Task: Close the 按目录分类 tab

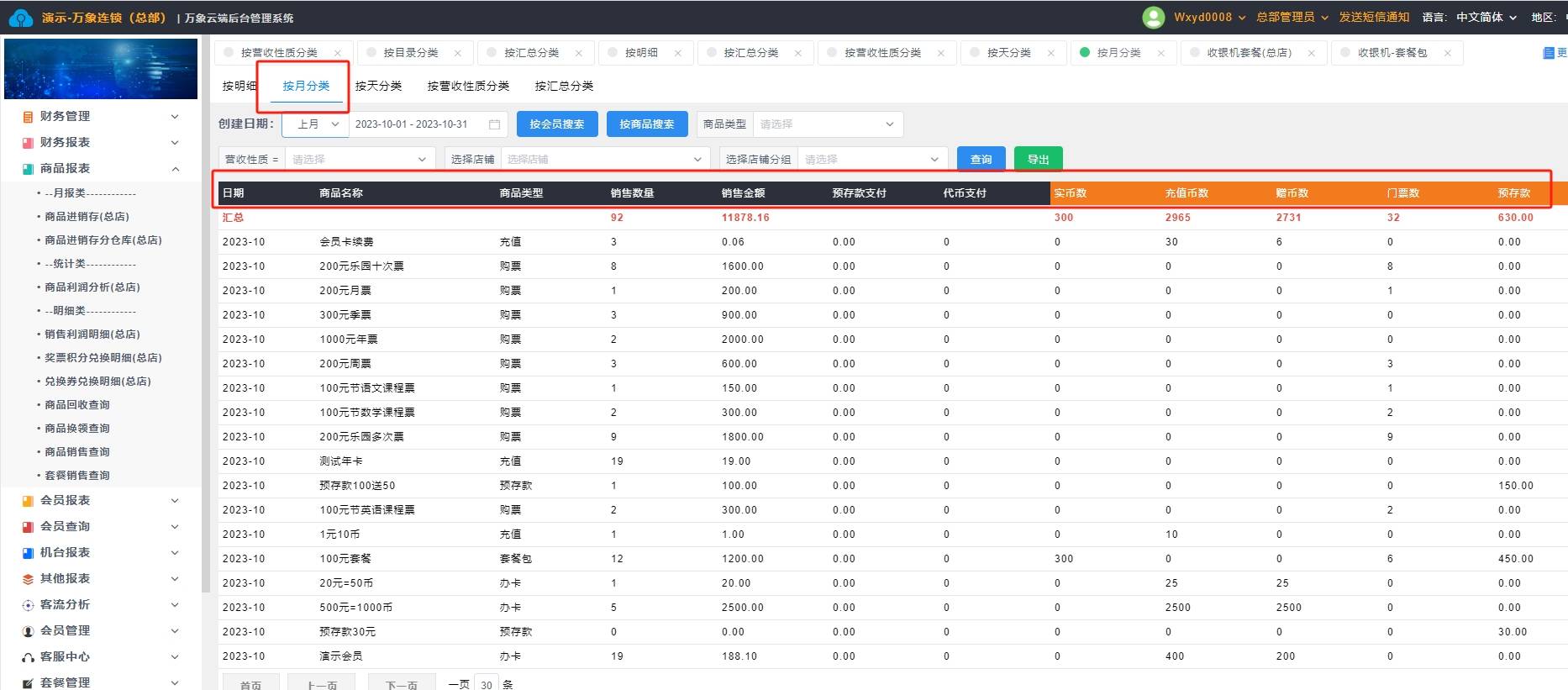Action: coord(457,53)
